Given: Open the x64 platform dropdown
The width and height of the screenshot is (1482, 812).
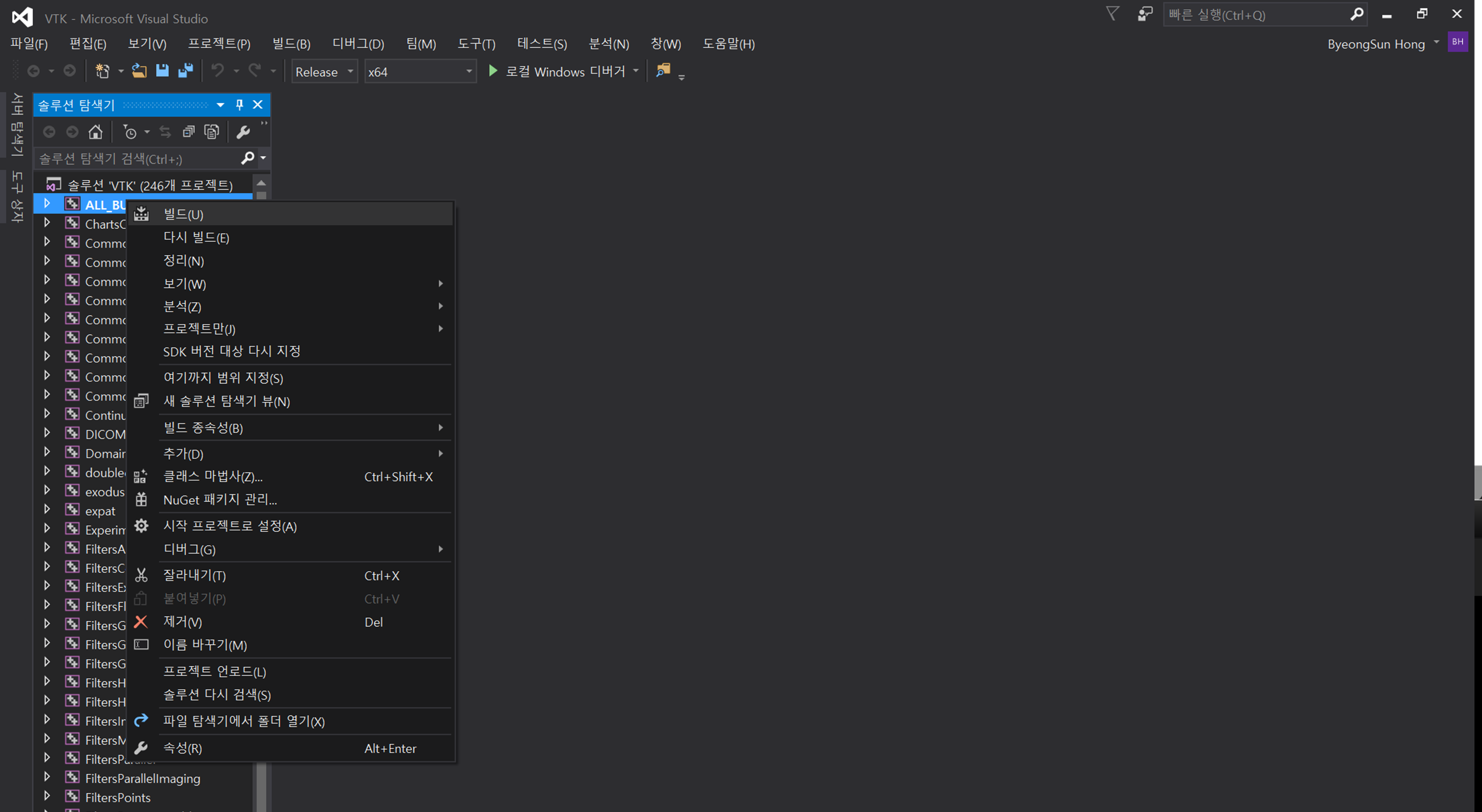Looking at the screenshot, I should [420, 72].
